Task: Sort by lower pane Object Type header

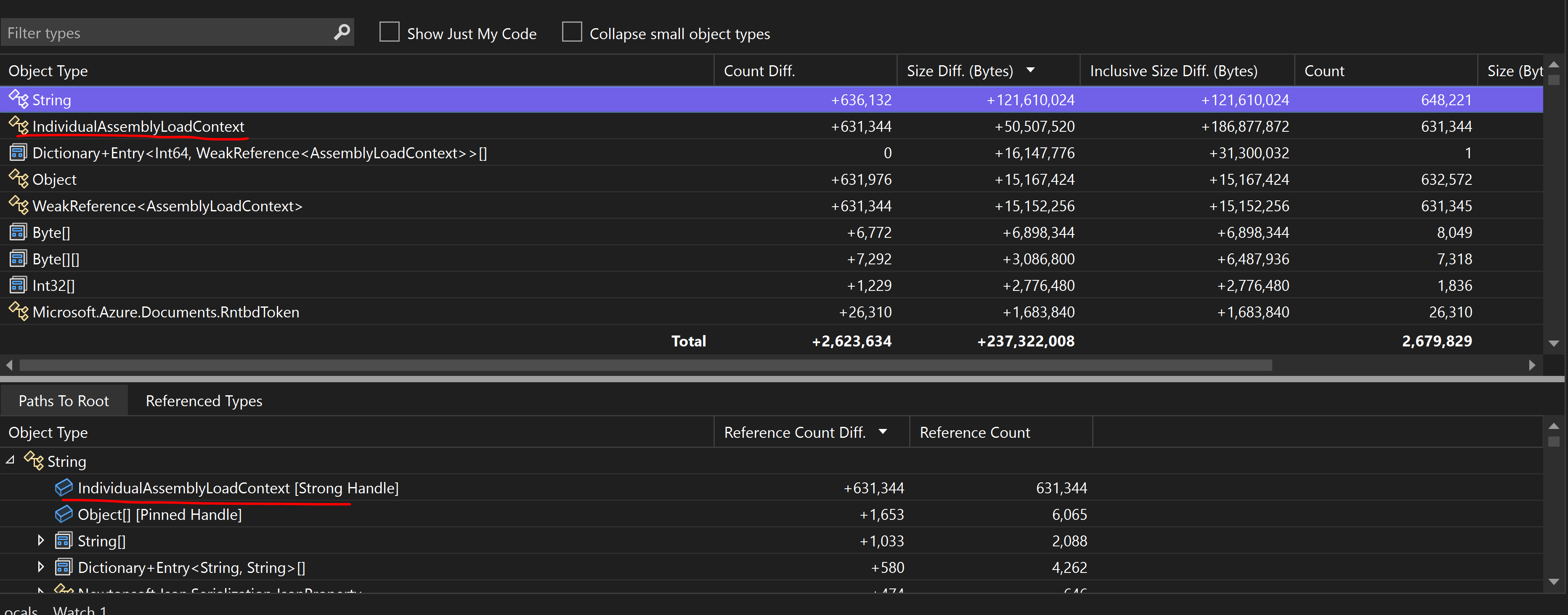Action: (357, 432)
